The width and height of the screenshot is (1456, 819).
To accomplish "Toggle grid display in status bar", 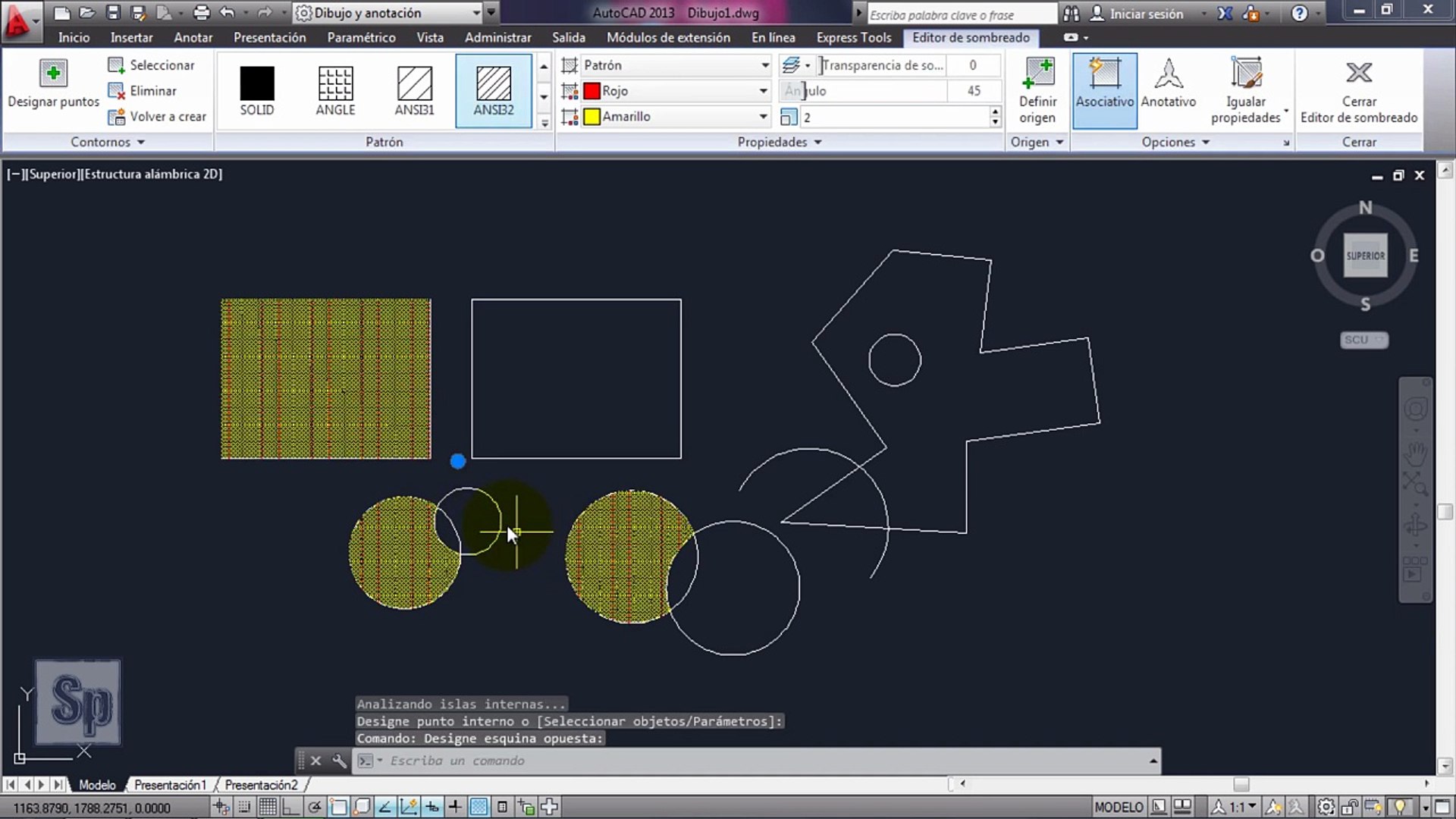I will (x=268, y=807).
